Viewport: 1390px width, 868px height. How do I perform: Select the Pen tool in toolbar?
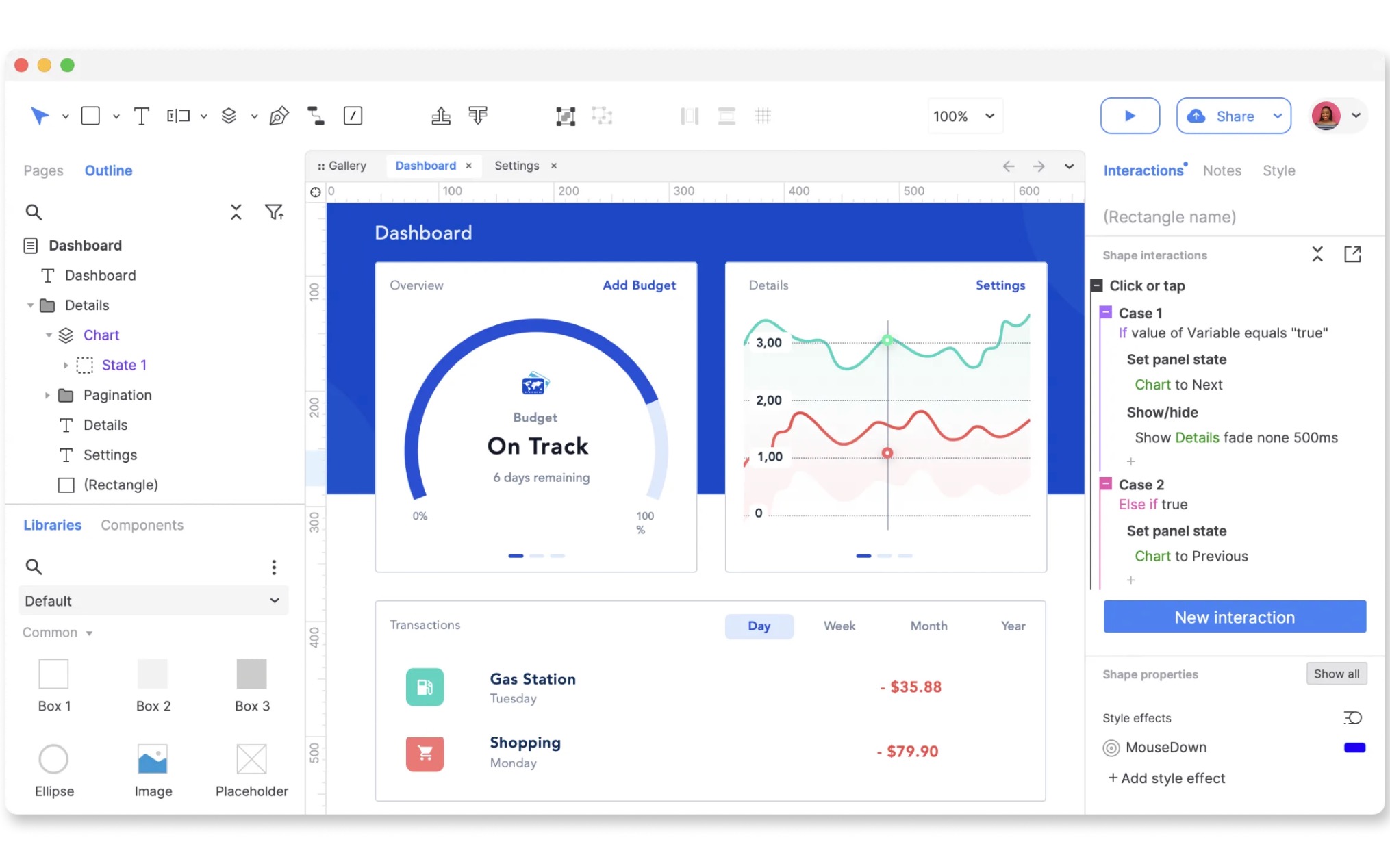pyautogui.click(x=279, y=116)
